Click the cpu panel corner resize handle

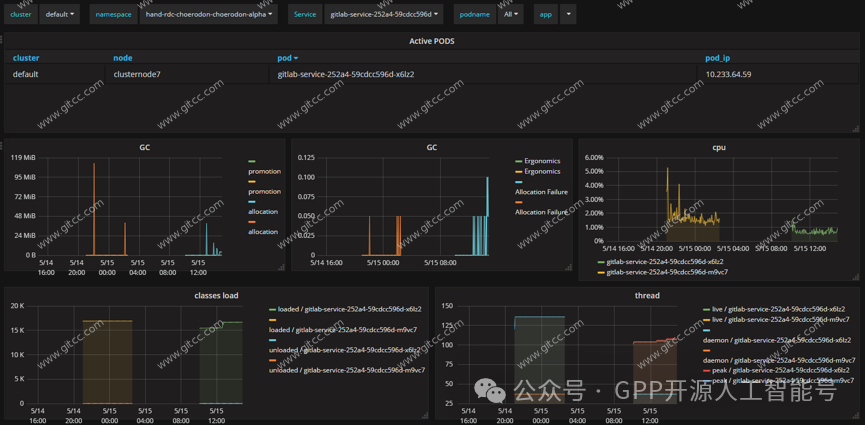point(856,277)
